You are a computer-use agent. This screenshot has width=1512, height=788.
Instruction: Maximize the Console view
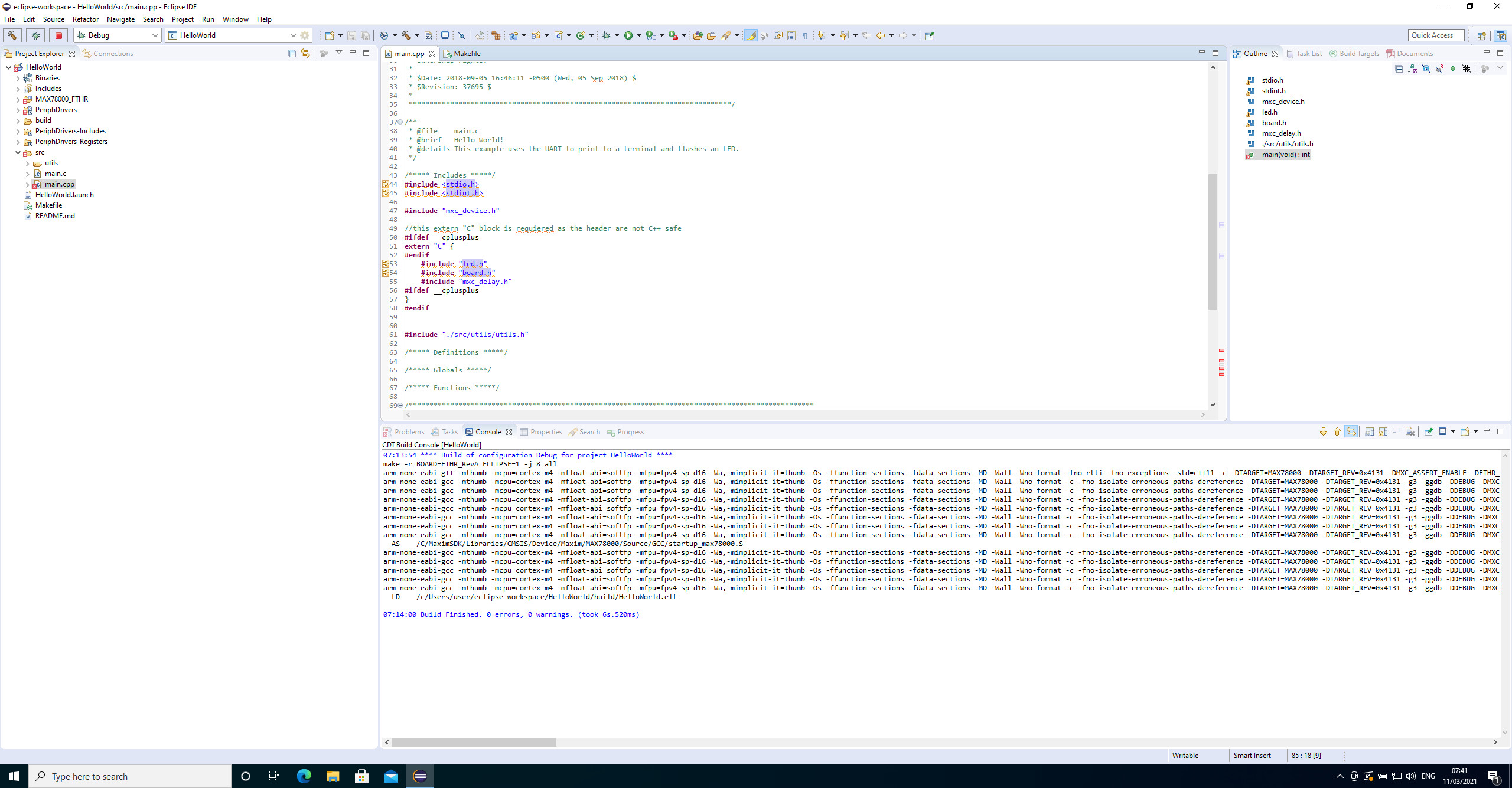coord(1500,431)
